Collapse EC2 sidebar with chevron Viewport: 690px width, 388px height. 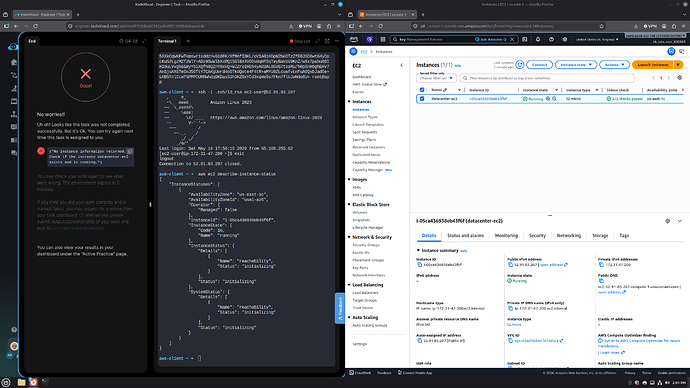pyautogui.click(x=401, y=66)
